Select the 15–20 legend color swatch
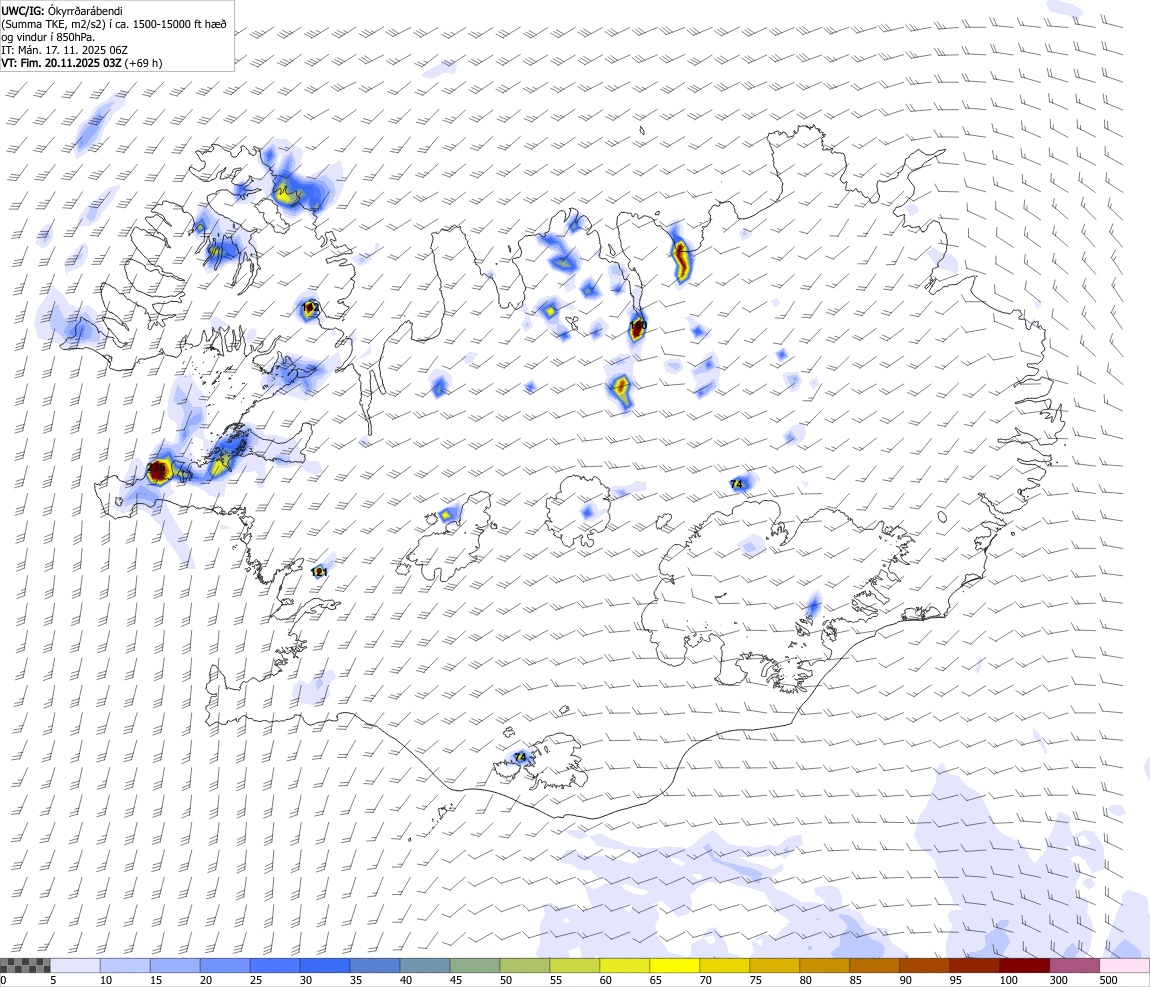The image size is (1150, 987). pos(175,965)
